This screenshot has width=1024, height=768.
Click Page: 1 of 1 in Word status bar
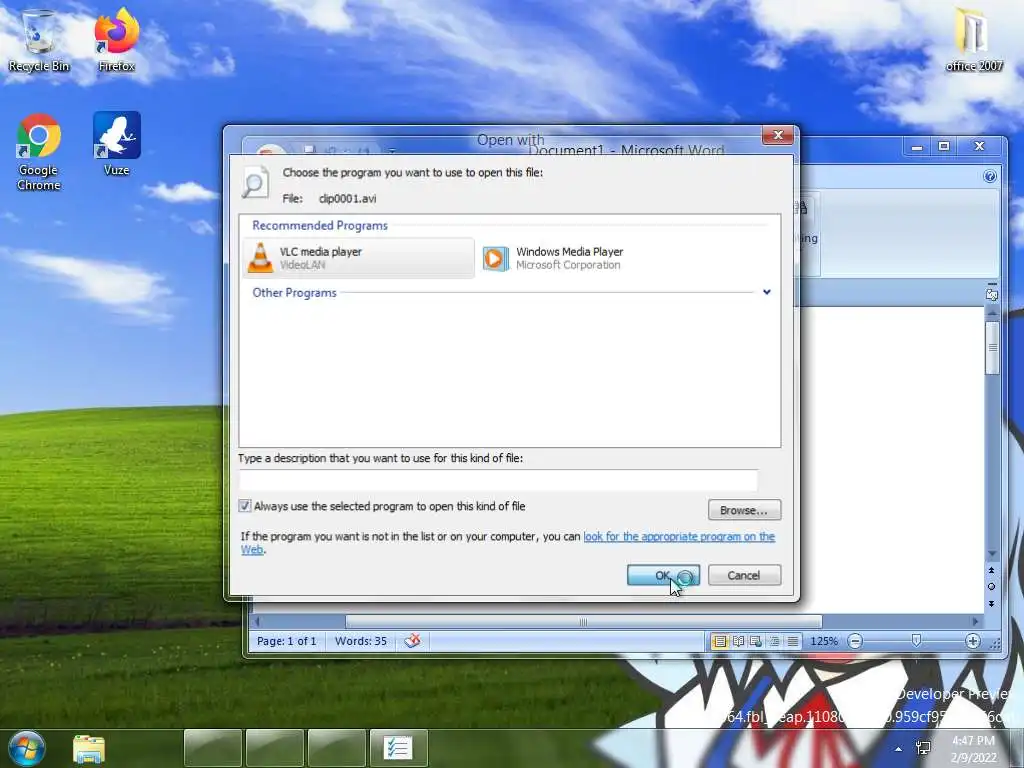click(287, 641)
